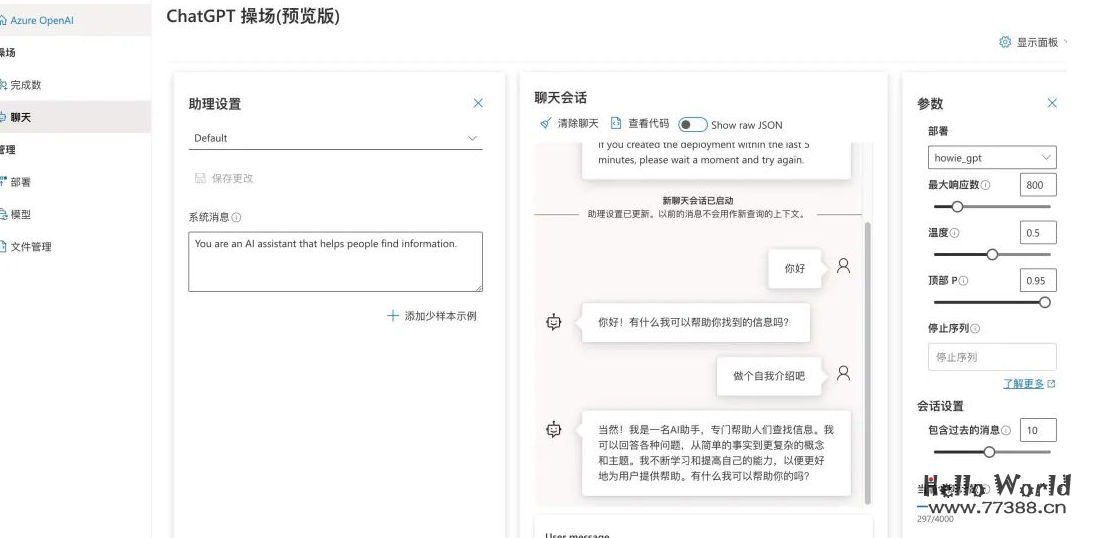
Task: Click bot icon beside 当然！我是一名AI助手 reply
Action: [x=554, y=430]
